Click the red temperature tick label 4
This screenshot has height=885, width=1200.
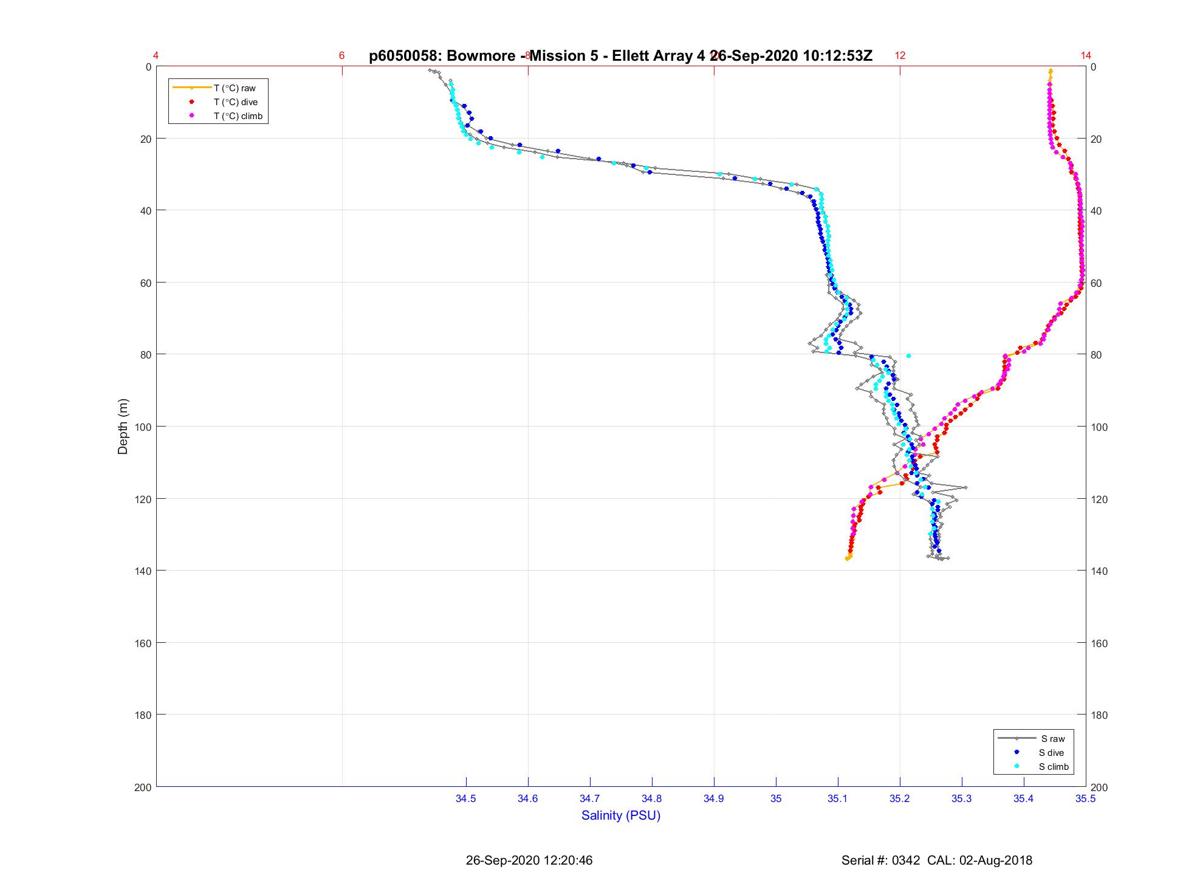(156, 56)
